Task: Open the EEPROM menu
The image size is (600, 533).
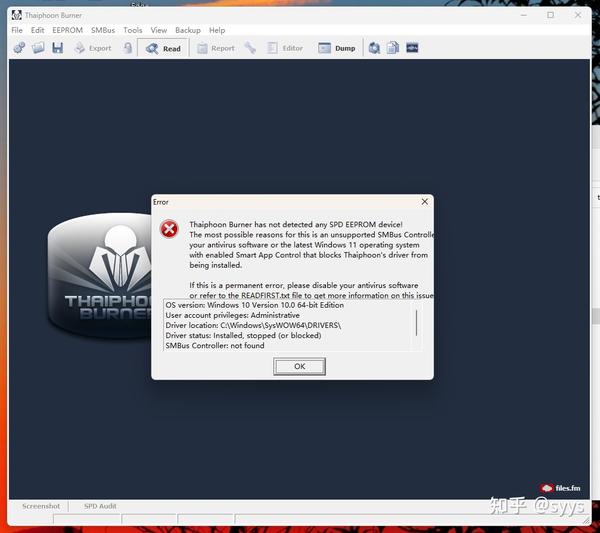Action: pos(67,30)
